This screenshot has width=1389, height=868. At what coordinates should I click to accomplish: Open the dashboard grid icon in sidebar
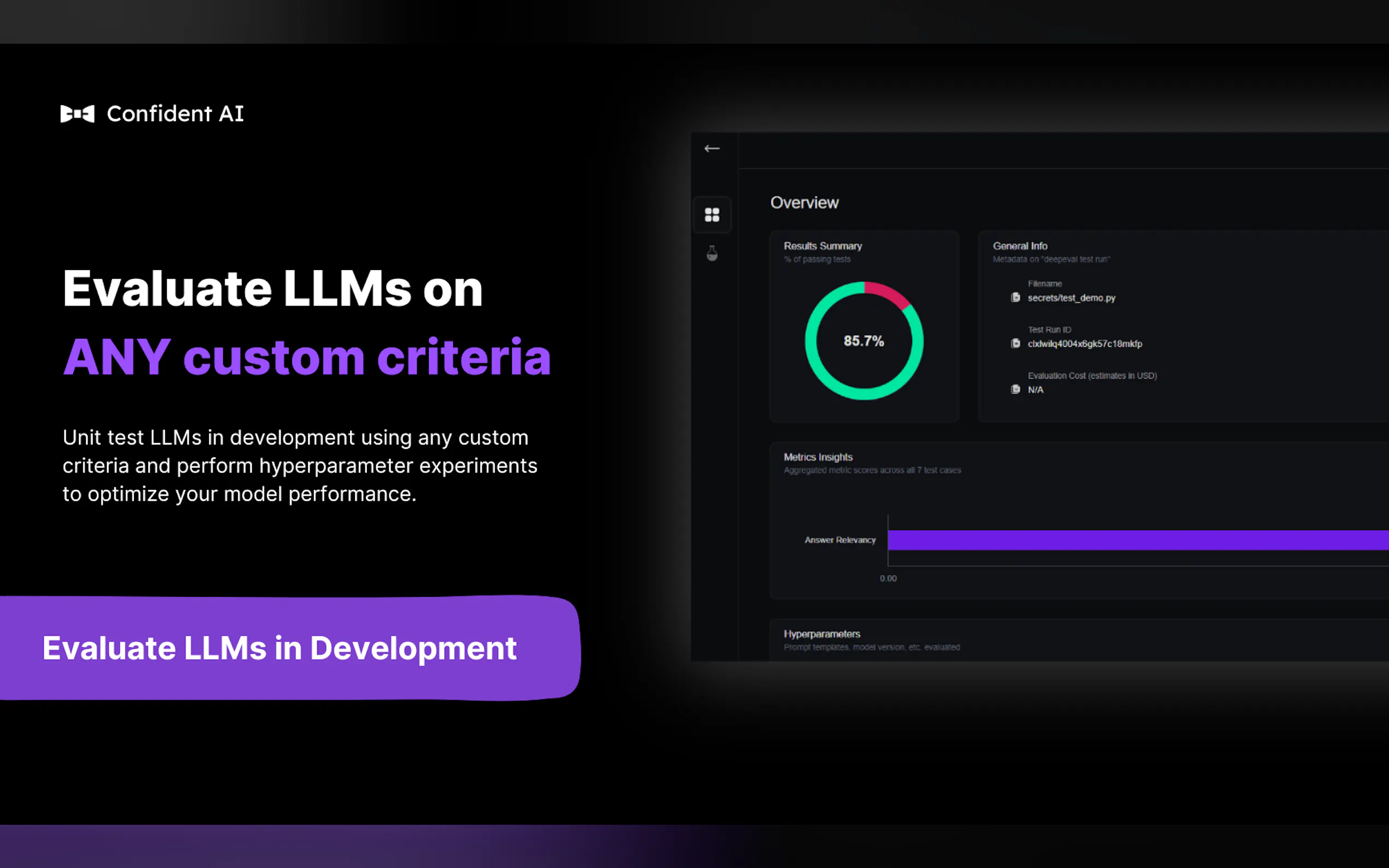pos(712,215)
